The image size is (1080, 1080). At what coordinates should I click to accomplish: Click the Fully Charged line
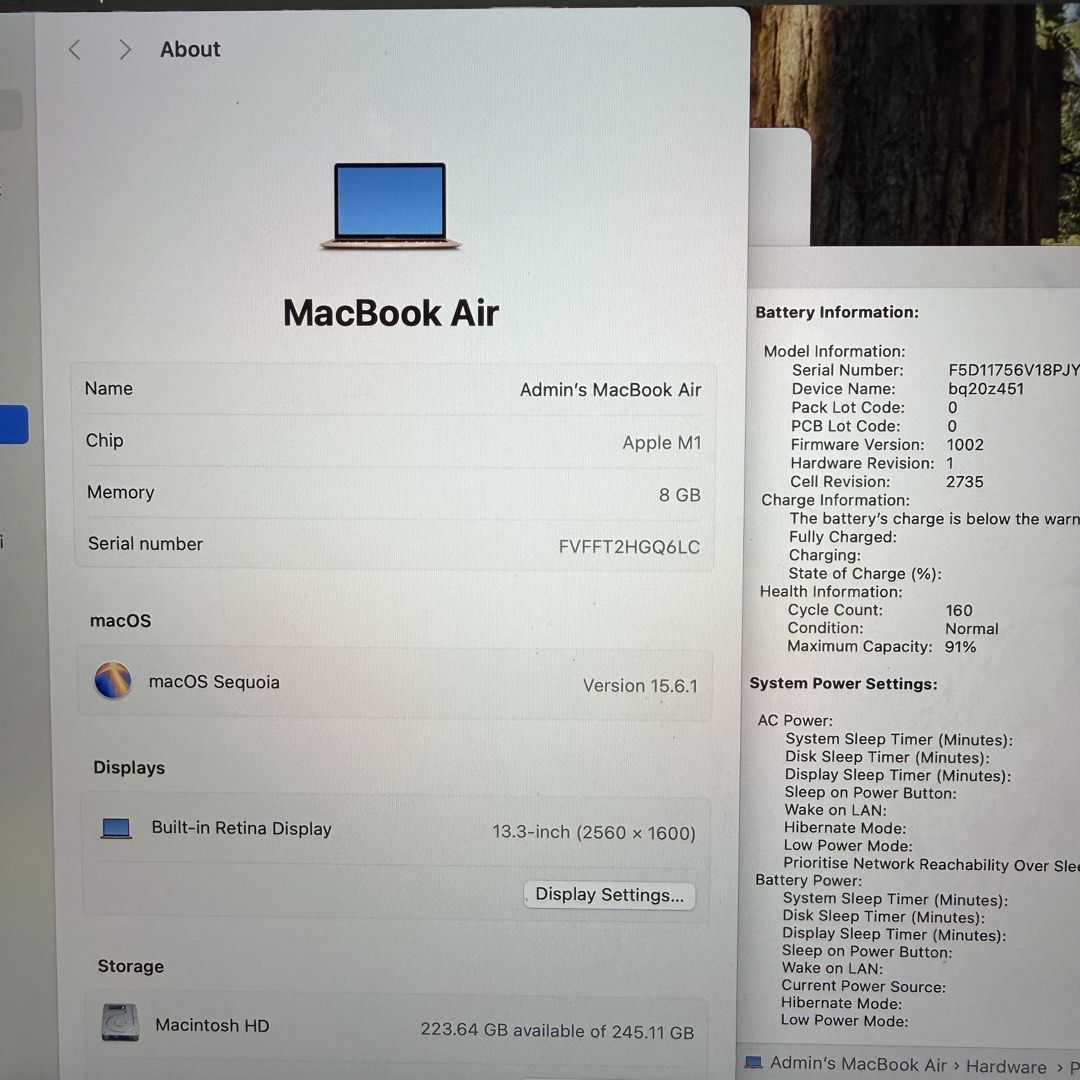click(x=842, y=537)
